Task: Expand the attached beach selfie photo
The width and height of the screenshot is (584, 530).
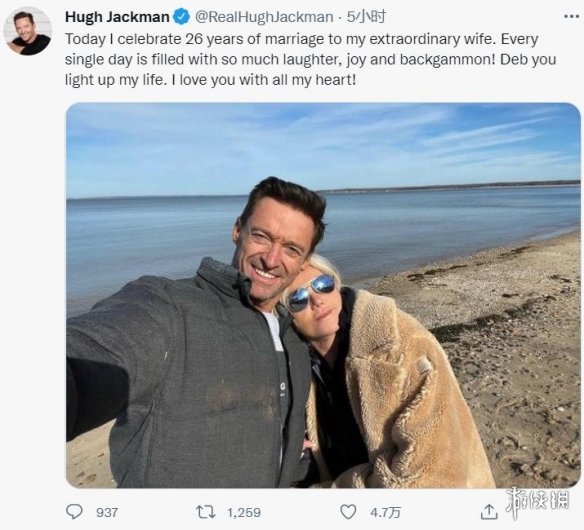Action: (323, 295)
